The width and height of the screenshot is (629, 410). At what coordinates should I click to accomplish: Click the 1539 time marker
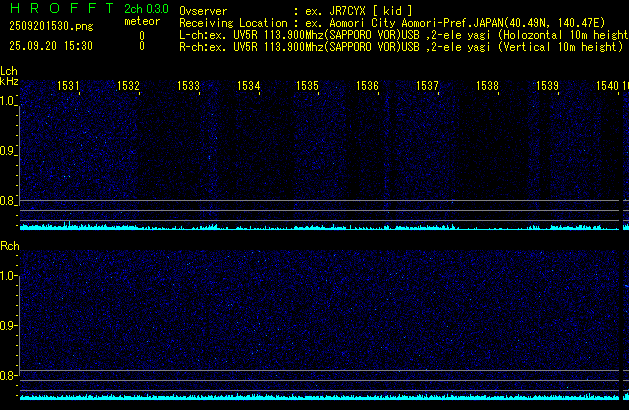pyautogui.click(x=547, y=87)
